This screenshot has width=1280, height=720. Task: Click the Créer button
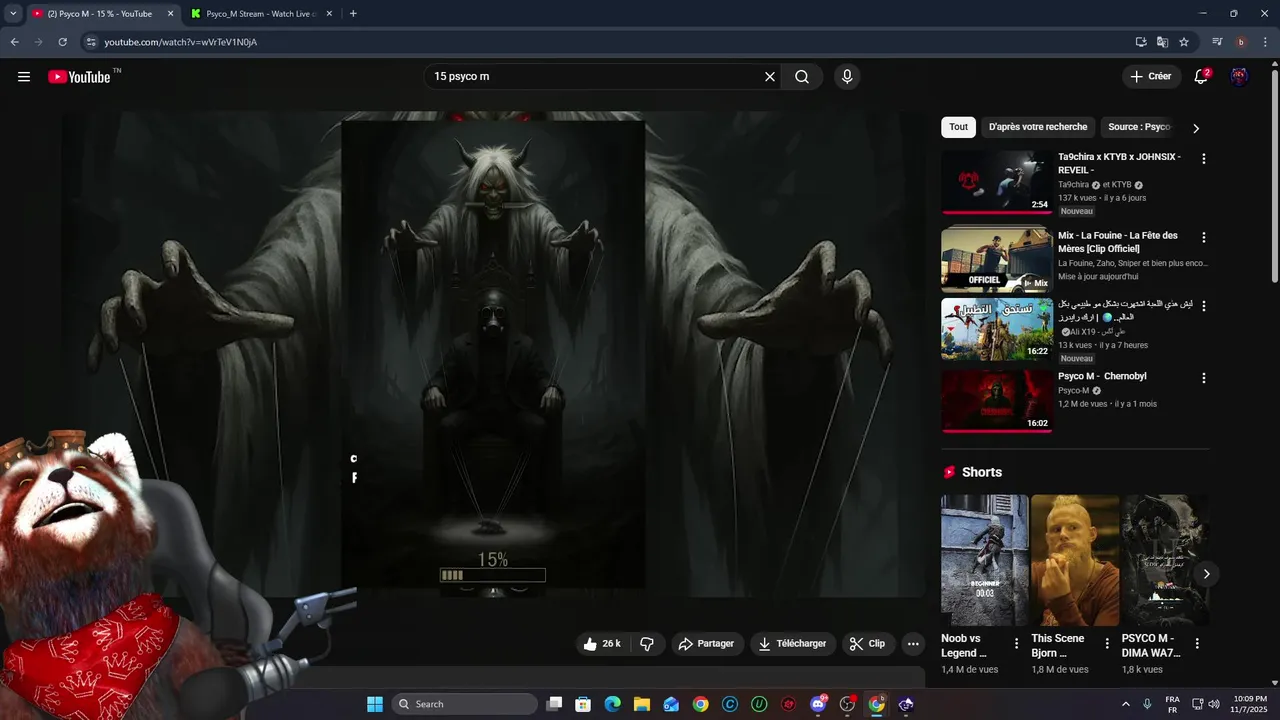tap(1150, 77)
